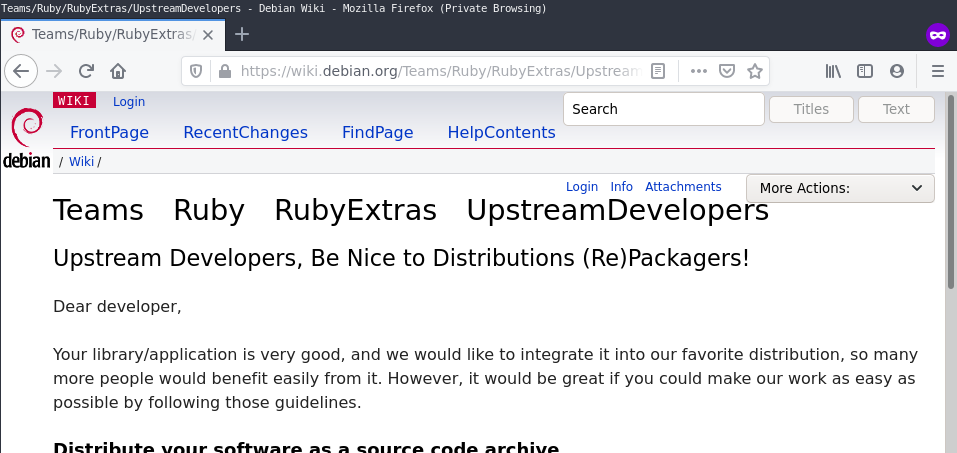The height and width of the screenshot is (453, 957).
Task: Go to the Firefox Home page icon
Action: (118, 71)
